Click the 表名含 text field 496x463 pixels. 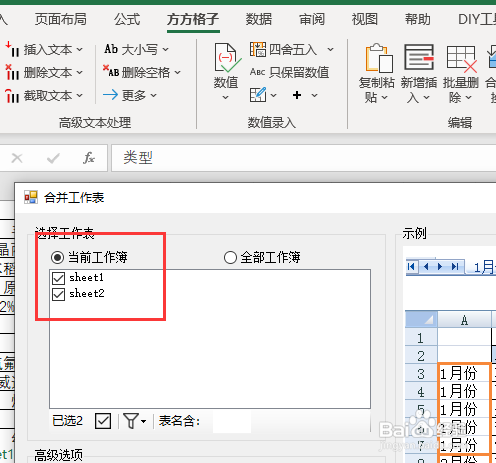point(232,422)
